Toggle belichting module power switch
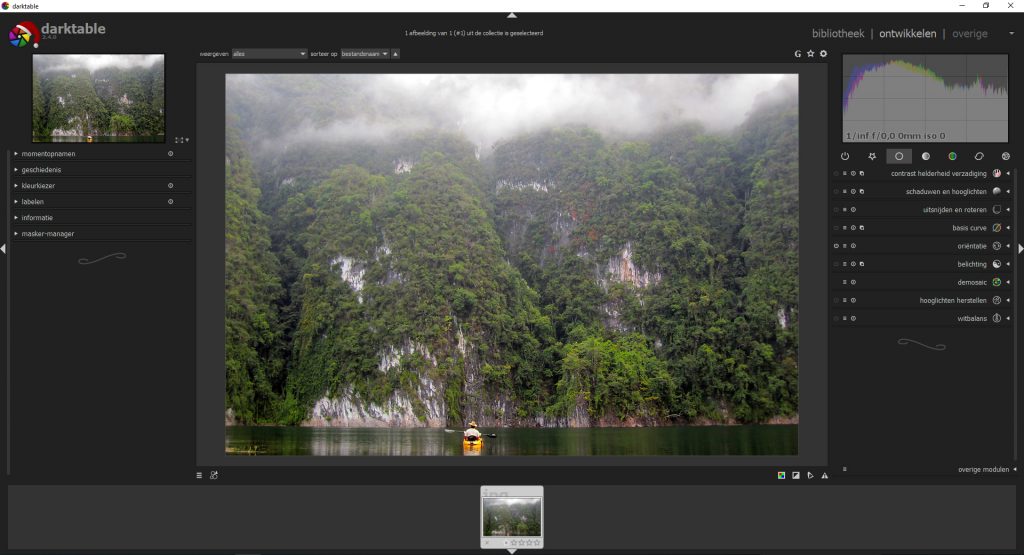 pos(836,264)
